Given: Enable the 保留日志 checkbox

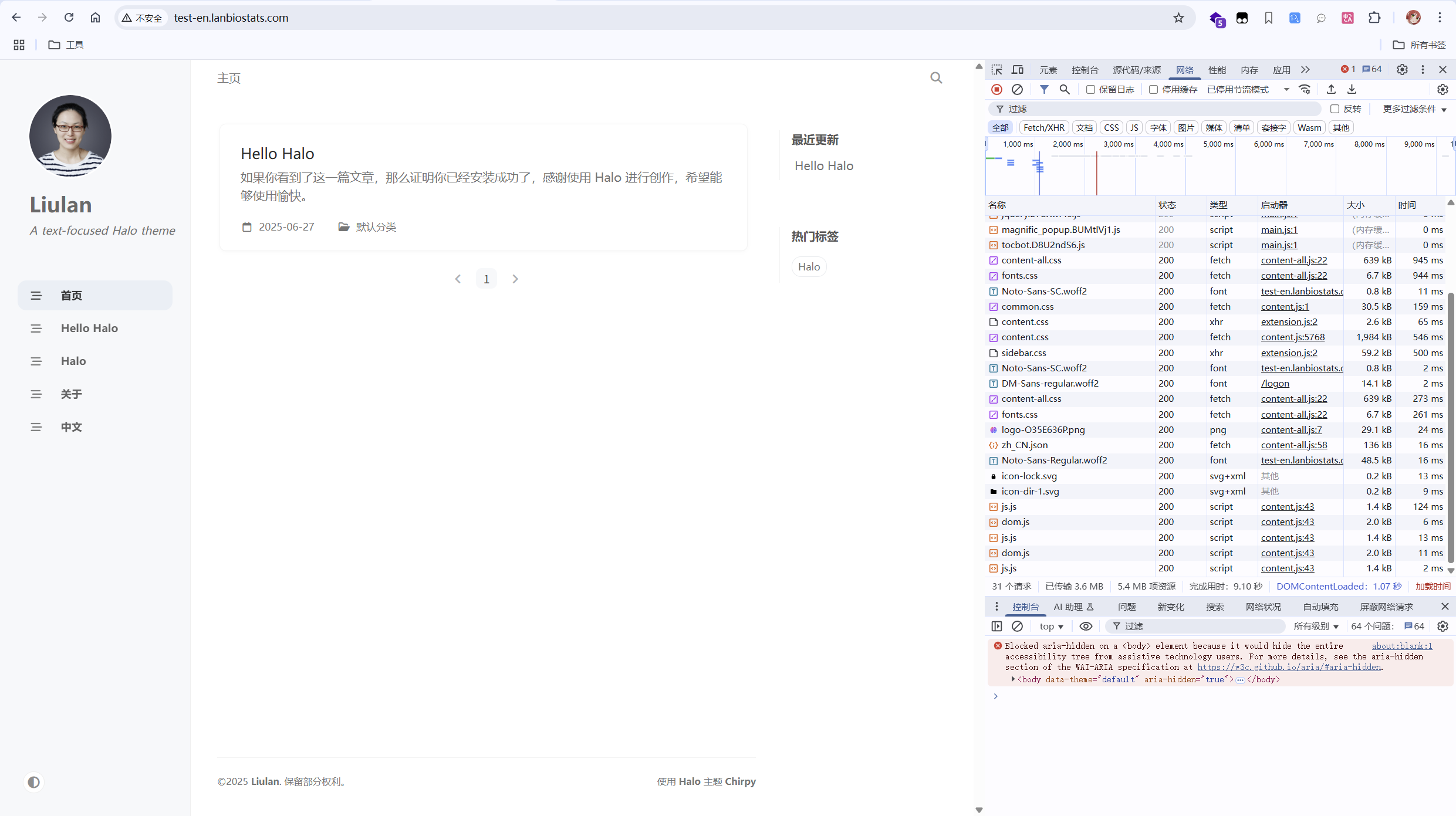Looking at the screenshot, I should coord(1090,90).
